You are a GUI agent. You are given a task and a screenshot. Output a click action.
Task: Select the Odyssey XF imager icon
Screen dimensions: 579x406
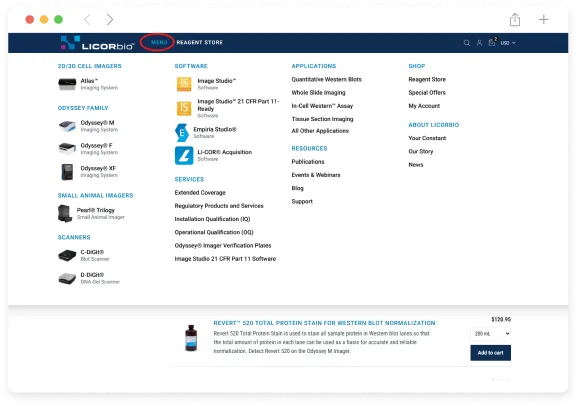coord(67,172)
